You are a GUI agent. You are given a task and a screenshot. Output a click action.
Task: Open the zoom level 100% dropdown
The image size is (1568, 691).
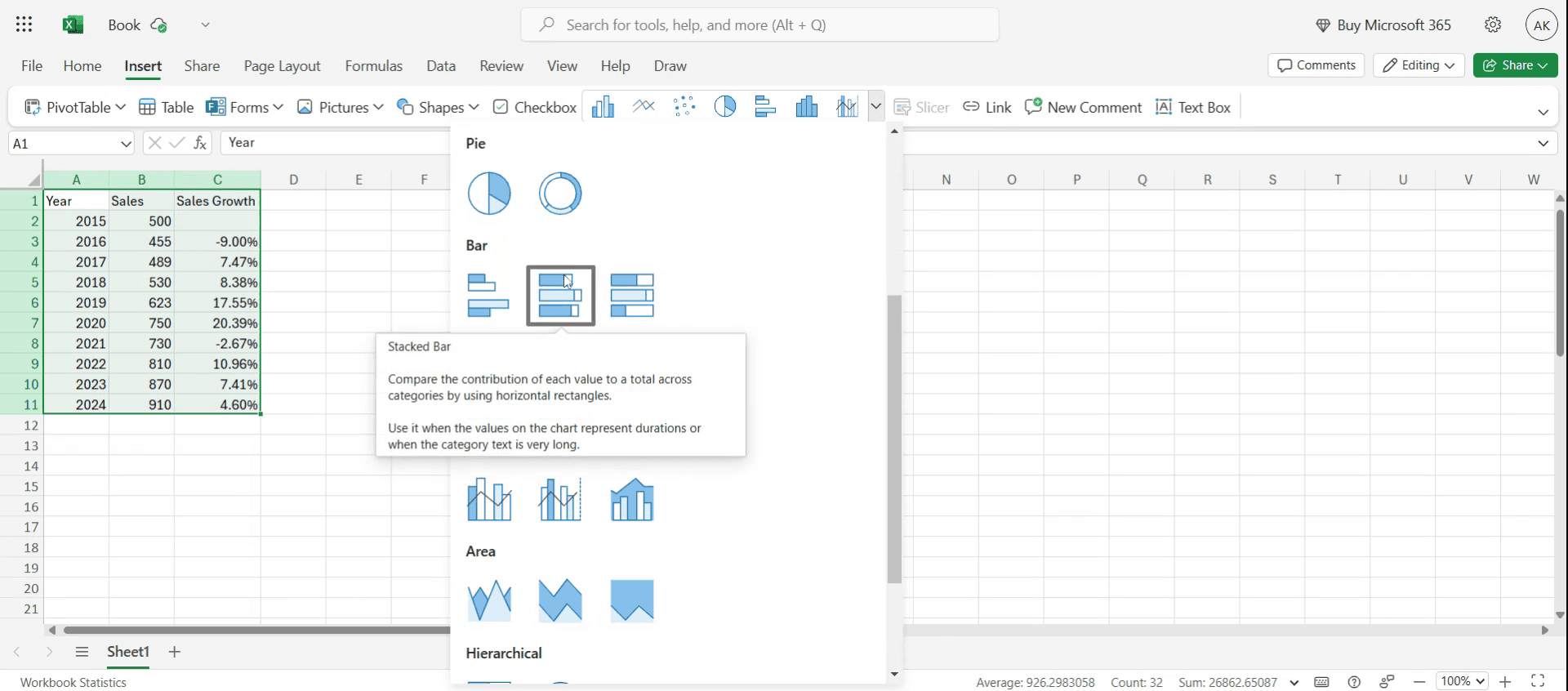(1462, 681)
